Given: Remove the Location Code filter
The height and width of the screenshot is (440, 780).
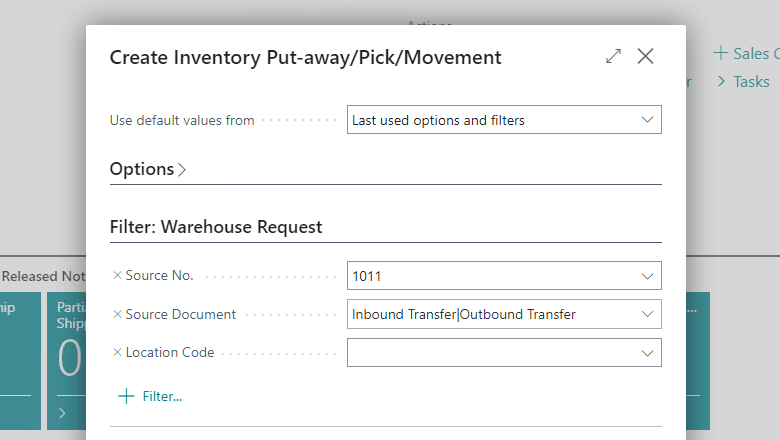Looking at the screenshot, I should 117,352.
